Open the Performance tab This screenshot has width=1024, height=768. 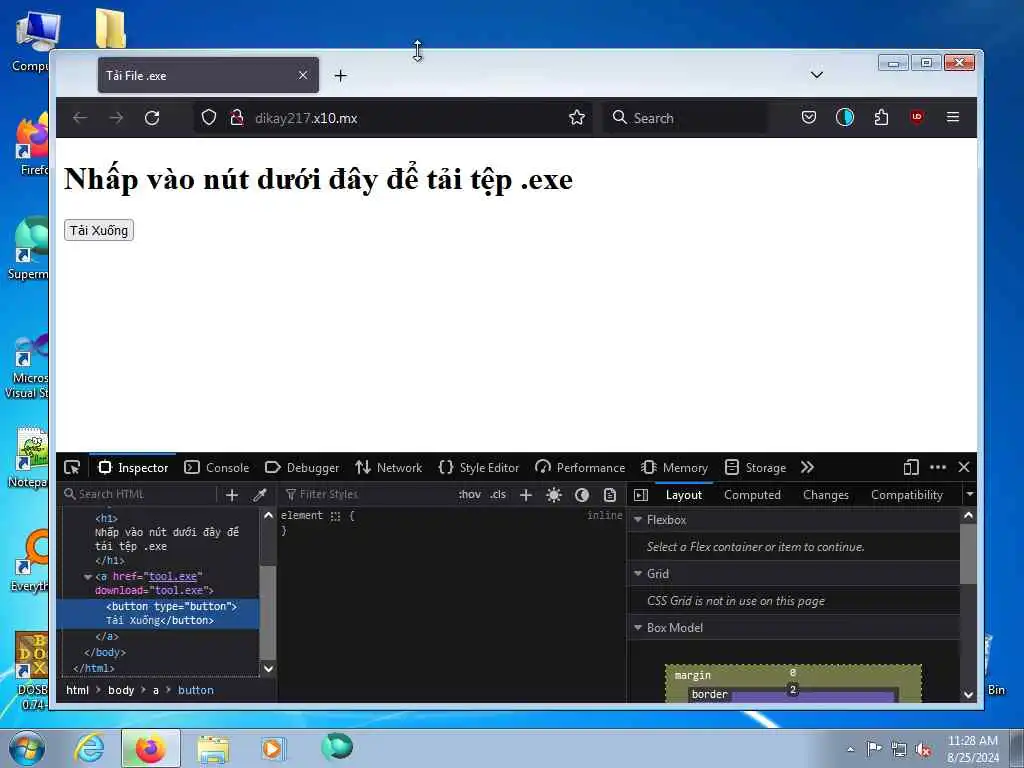click(x=580, y=468)
